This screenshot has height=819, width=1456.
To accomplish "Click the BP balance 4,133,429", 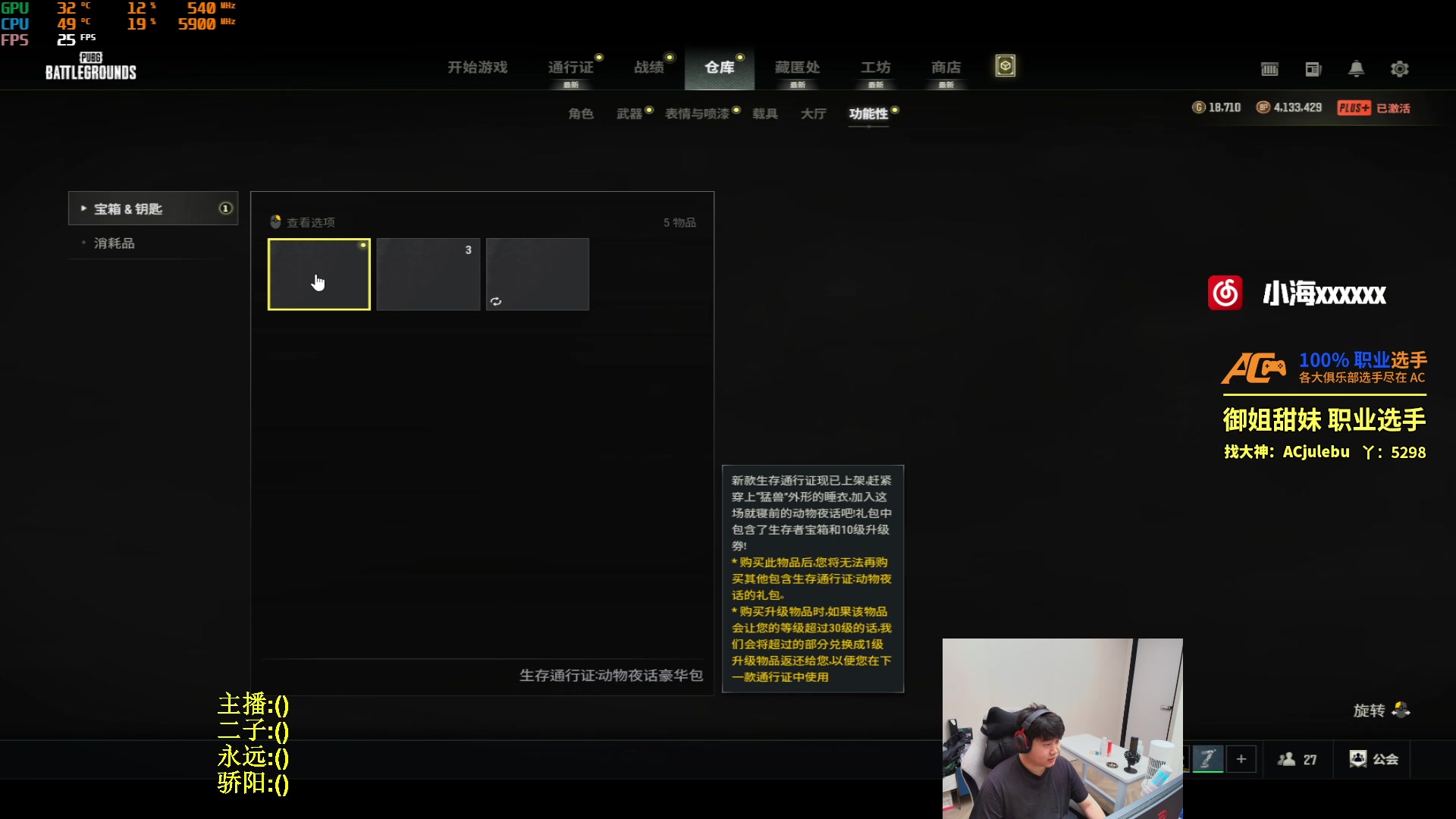I will (1289, 108).
